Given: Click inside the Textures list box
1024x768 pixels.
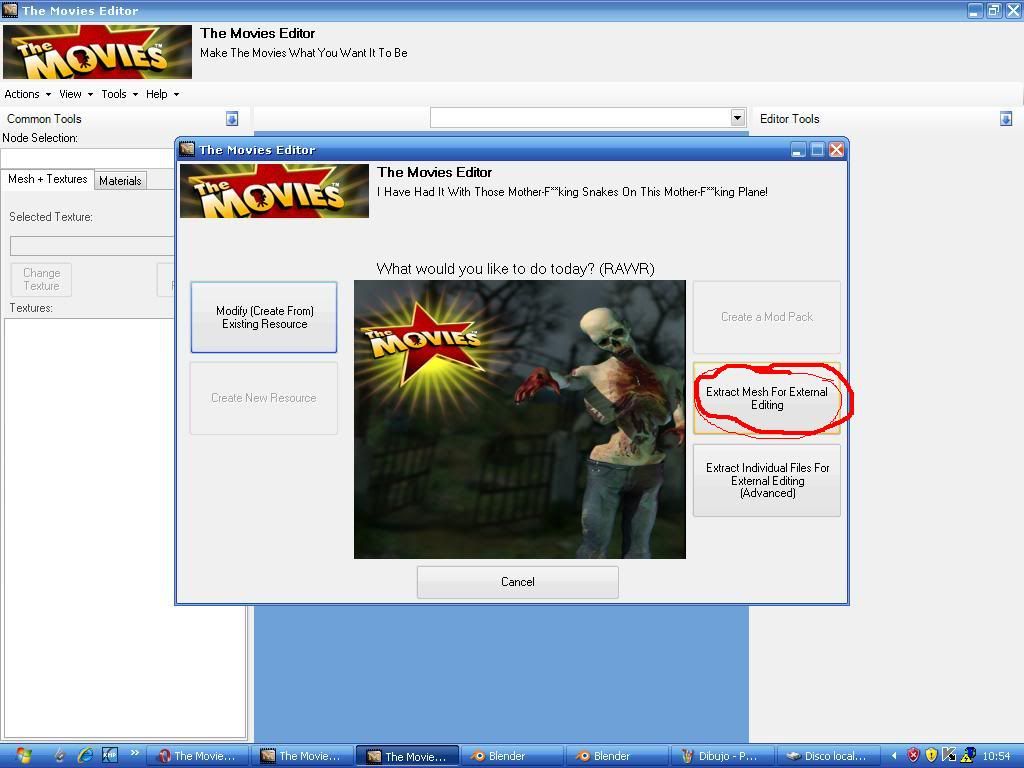Looking at the screenshot, I should (x=125, y=528).
